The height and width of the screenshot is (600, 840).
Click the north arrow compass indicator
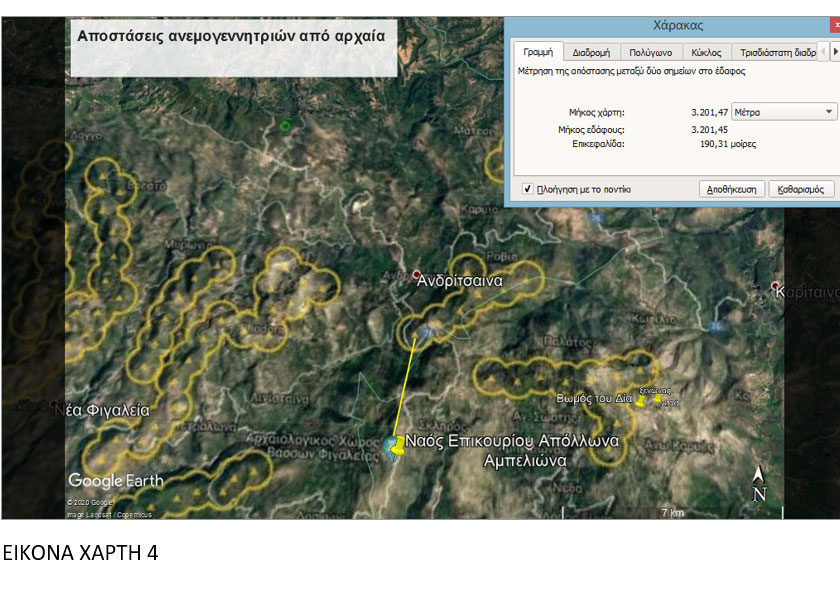click(x=760, y=486)
